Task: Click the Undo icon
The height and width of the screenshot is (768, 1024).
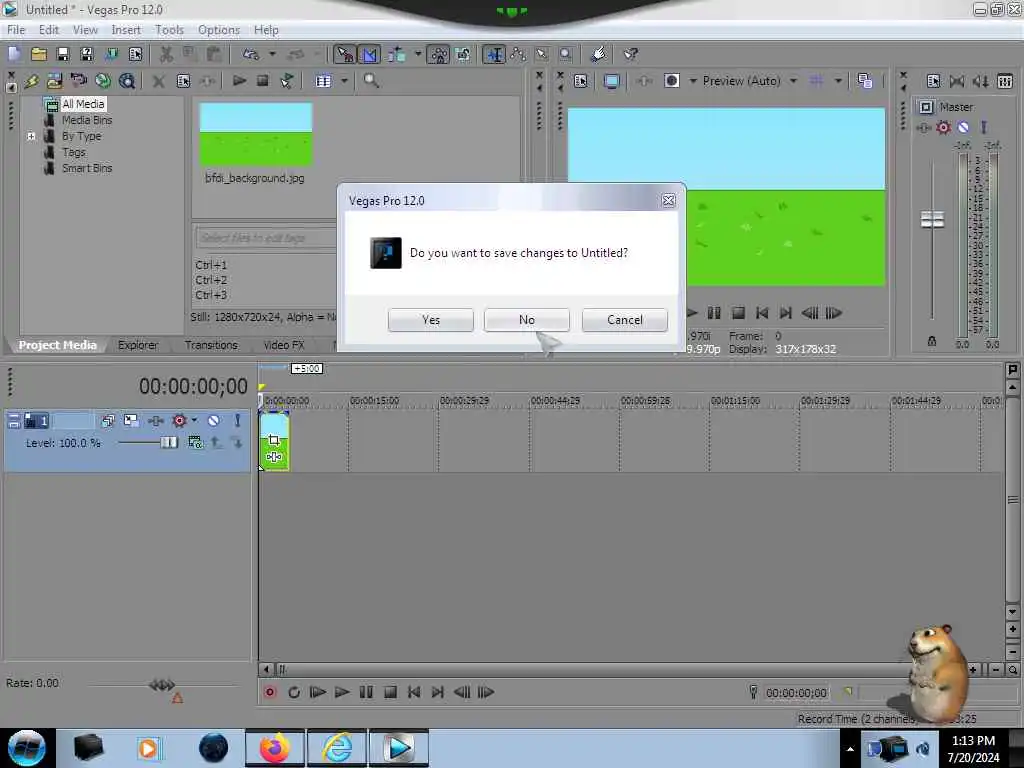Action: (251, 54)
